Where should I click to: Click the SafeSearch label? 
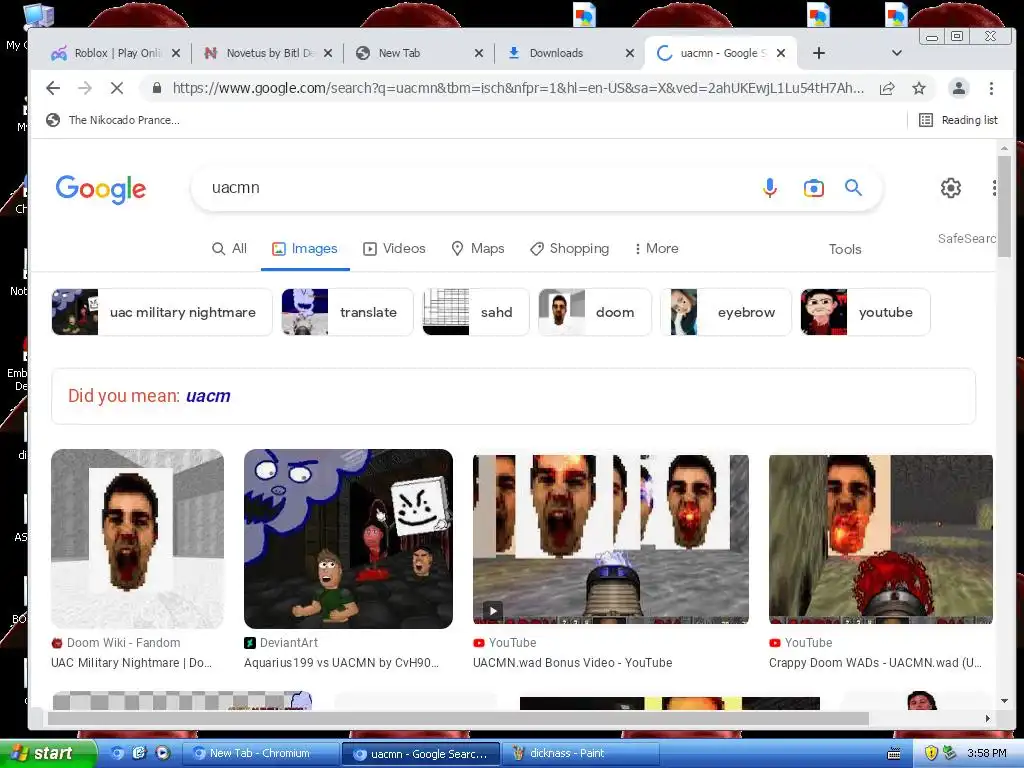point(967,239)
